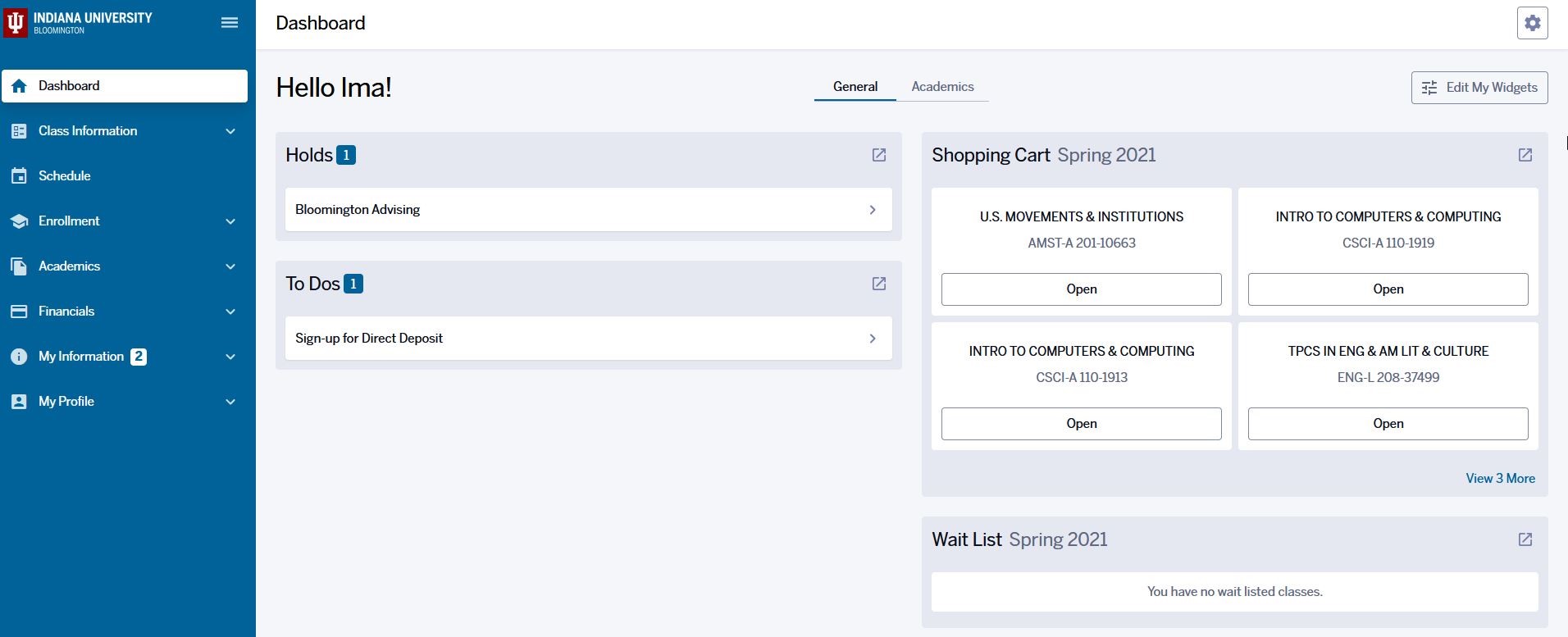Open the AMST-A 201-10663 class
1568x637 pixels.
pos(1081,289)
